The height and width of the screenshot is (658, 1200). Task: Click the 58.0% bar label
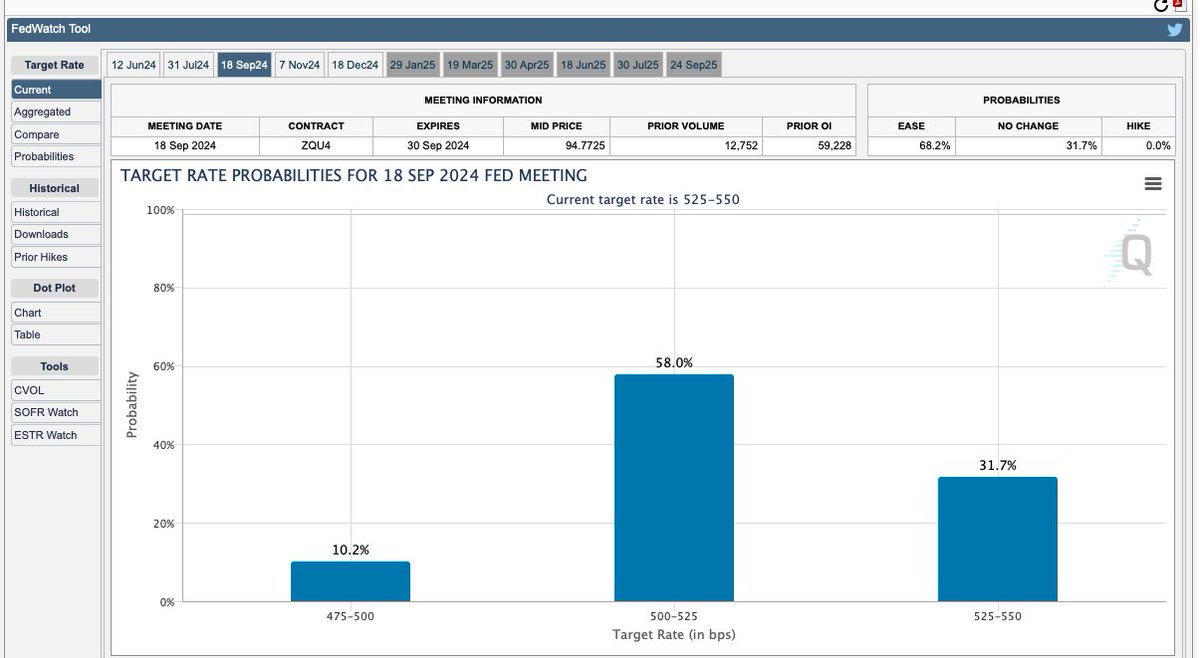674,363
